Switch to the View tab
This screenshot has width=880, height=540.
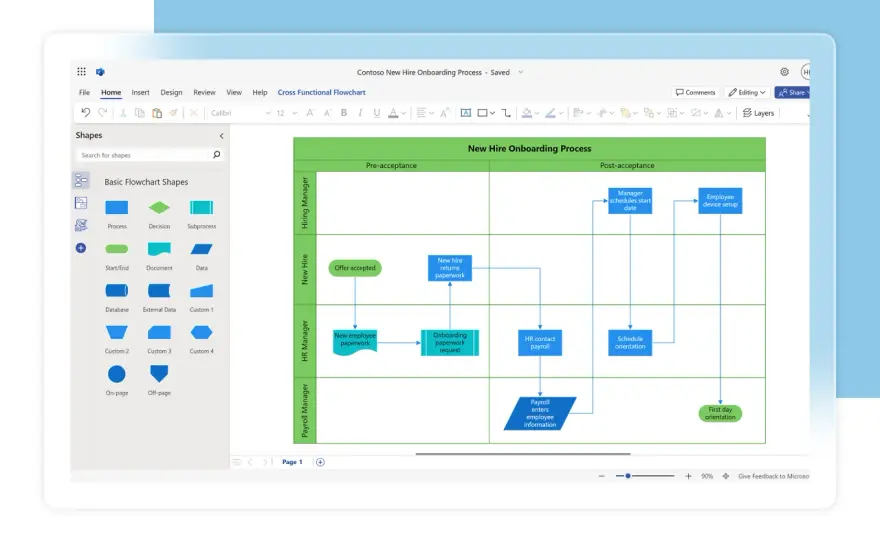click(234, 92)
